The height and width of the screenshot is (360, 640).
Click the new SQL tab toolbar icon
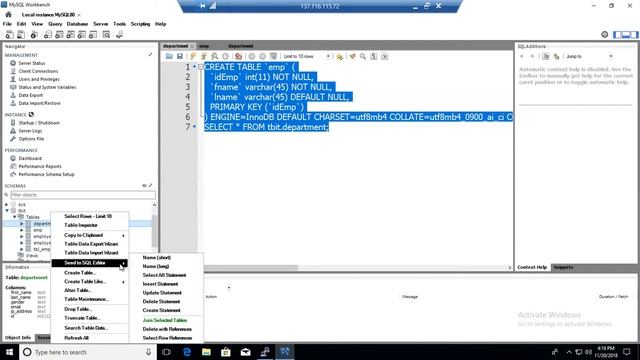9,35
